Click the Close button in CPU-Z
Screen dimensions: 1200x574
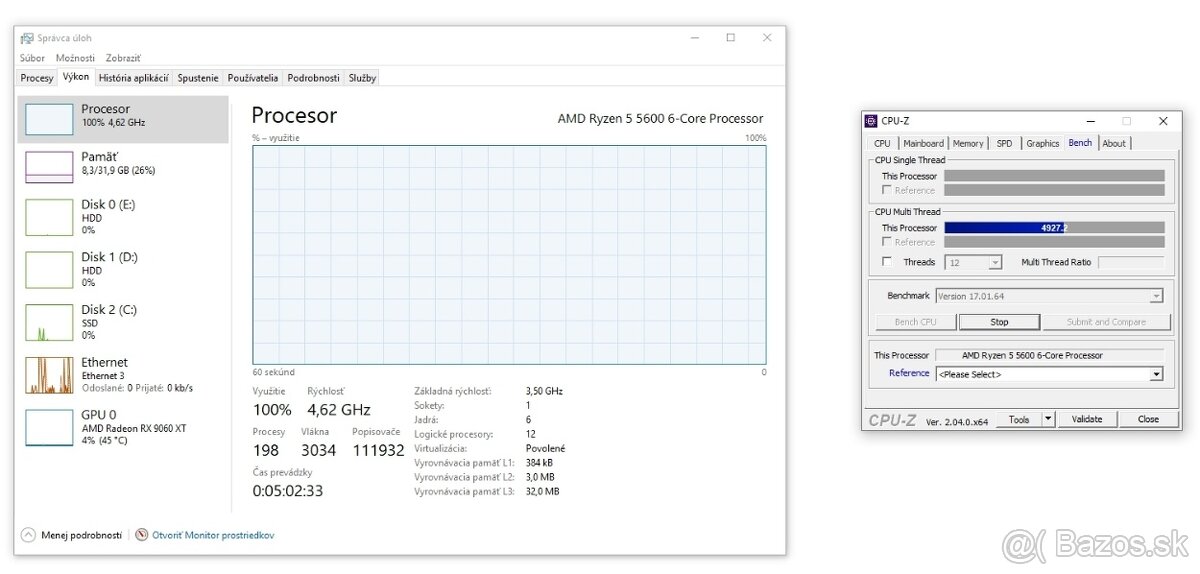[1148, 419]
